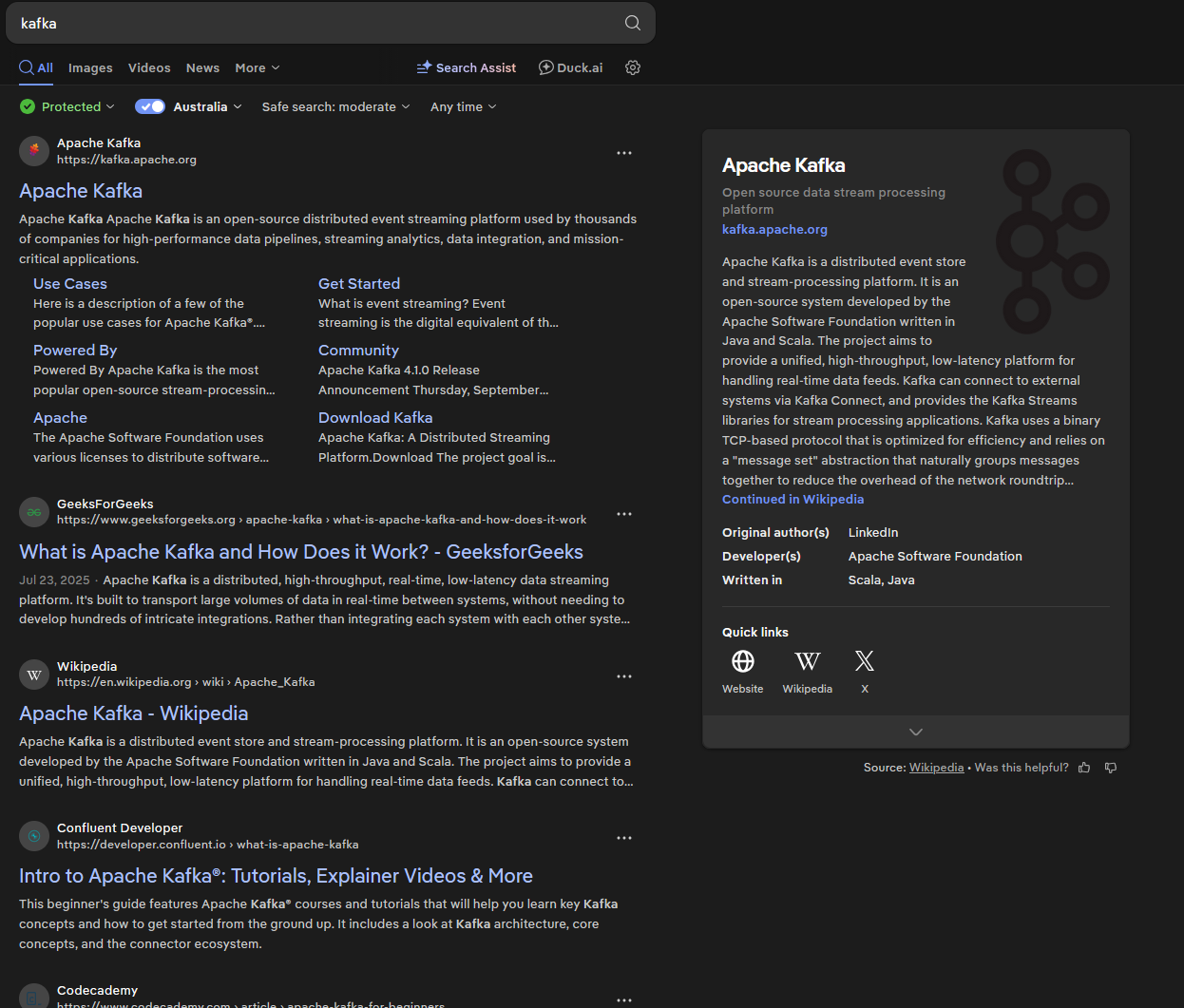Viewport: 1184px width, 1008px height.
Task: Open the Download Kafka sitelink
Action: pos(375,417)
